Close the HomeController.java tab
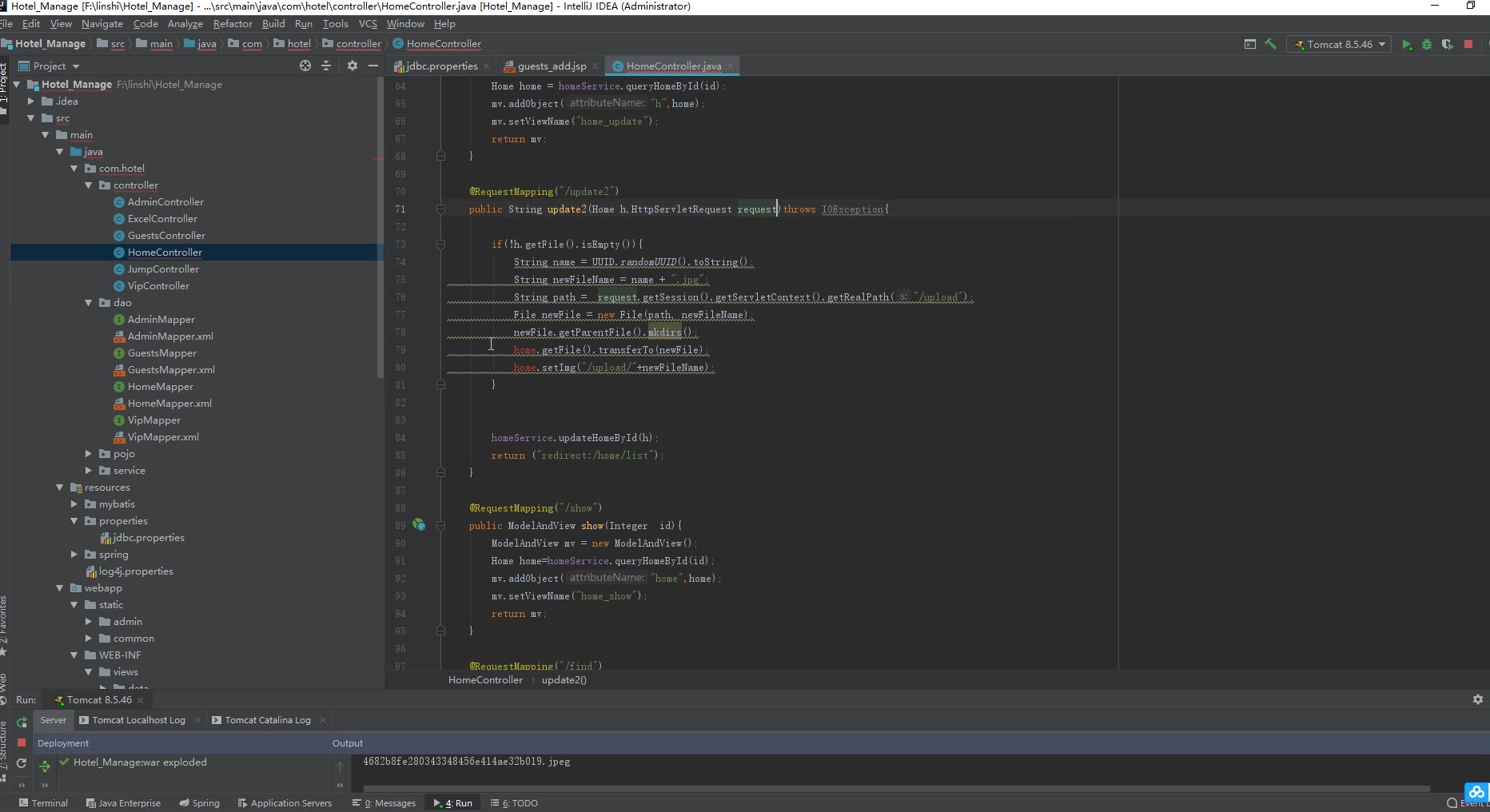Screen dimensions: 1490x812 [x=731, y=66]
